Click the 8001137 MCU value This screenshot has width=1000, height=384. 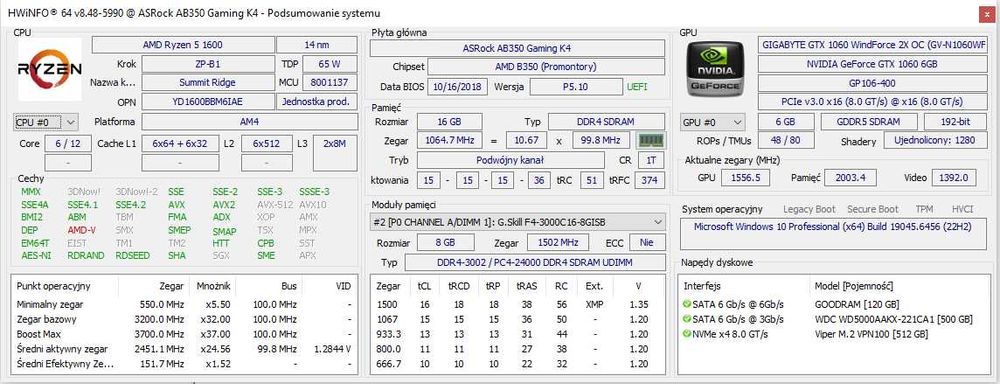point(330,82)
